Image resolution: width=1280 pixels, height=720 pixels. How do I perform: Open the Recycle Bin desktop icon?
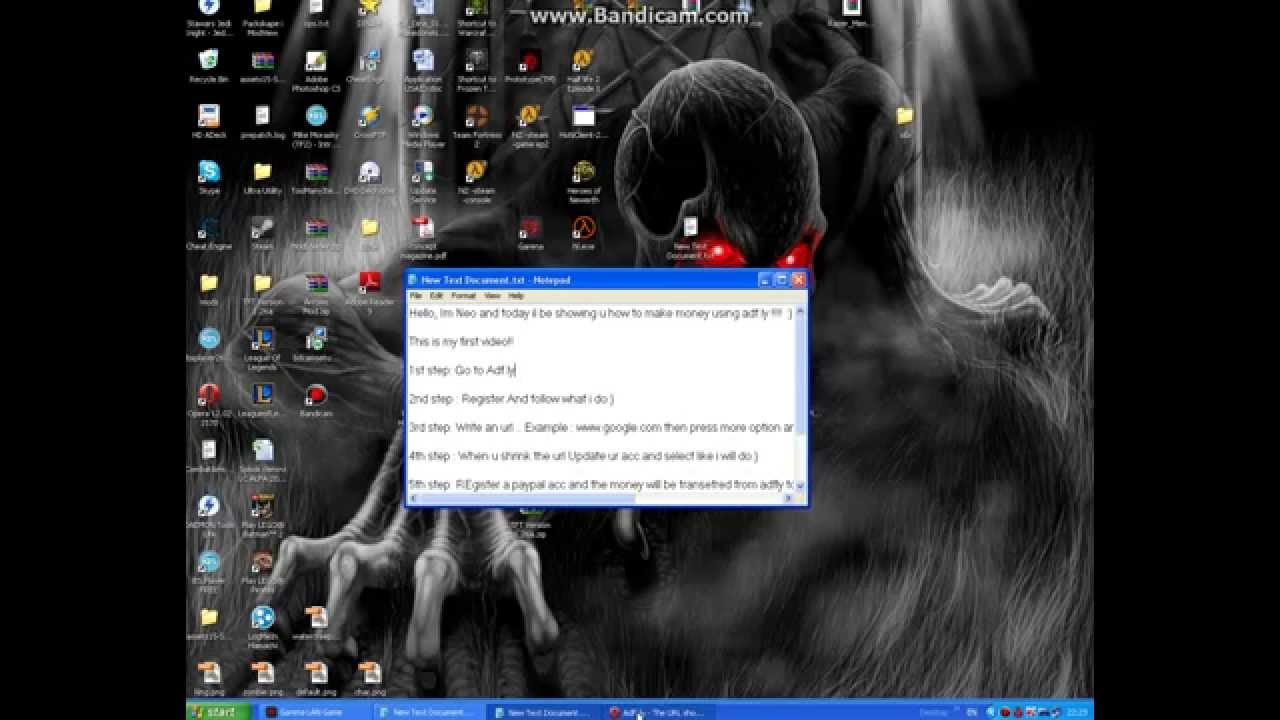(209, 66)
